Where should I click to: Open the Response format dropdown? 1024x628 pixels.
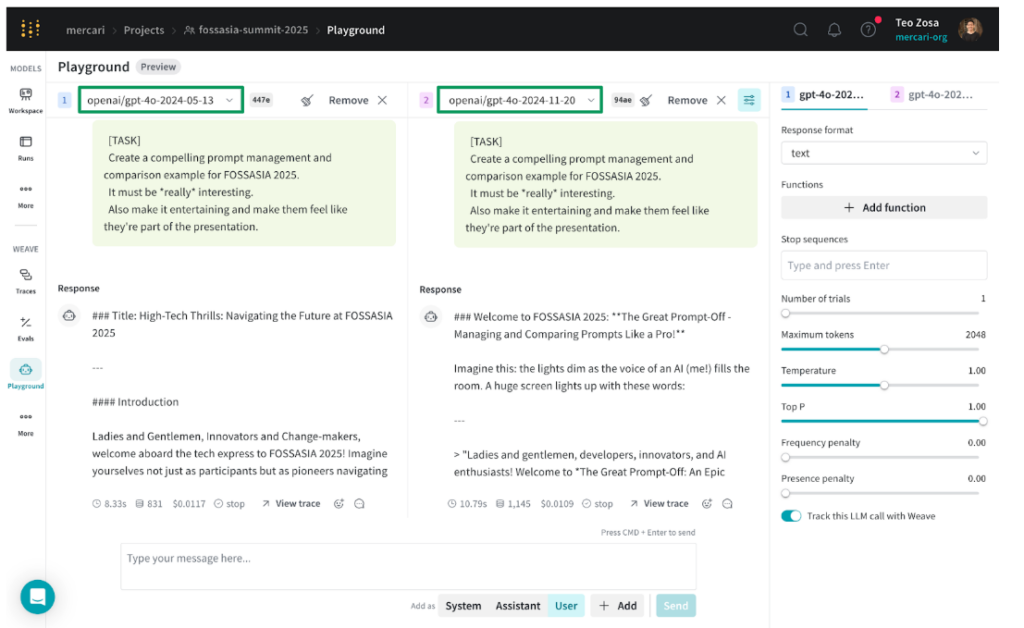883,153
